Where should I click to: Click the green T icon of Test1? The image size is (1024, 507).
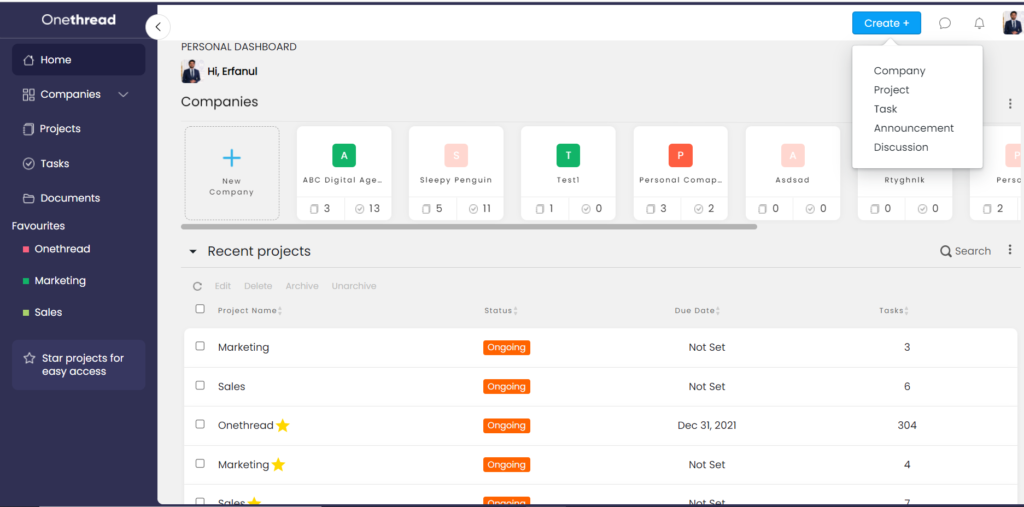pyautogui.click(x=568, y=155)
